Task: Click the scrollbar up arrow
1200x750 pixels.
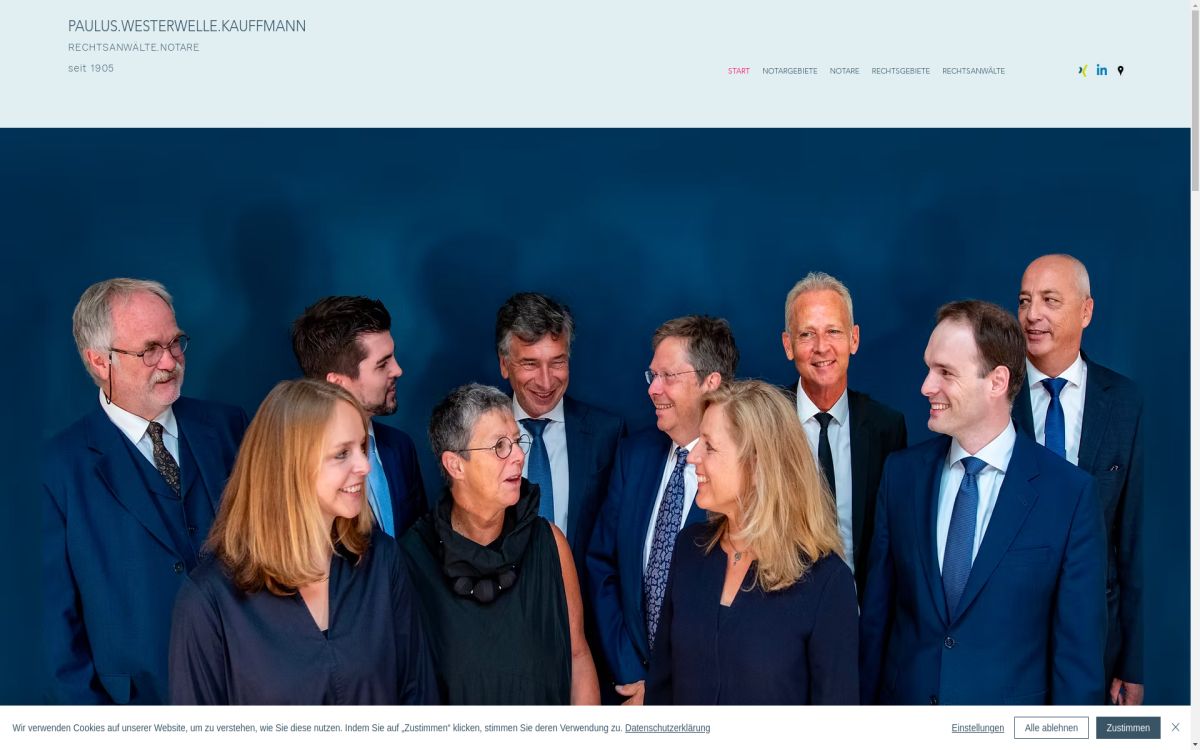Action: click(1195, 5)
